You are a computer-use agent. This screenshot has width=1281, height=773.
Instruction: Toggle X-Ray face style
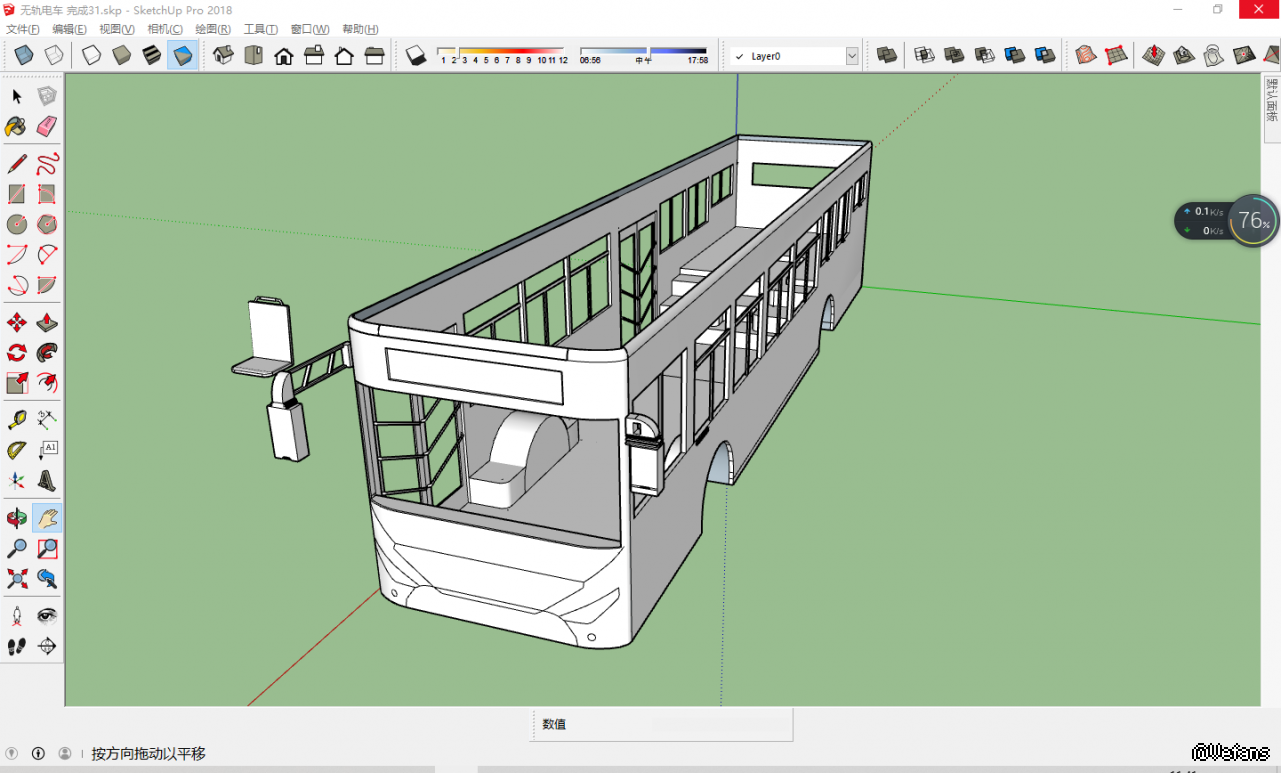coord(24,56)
